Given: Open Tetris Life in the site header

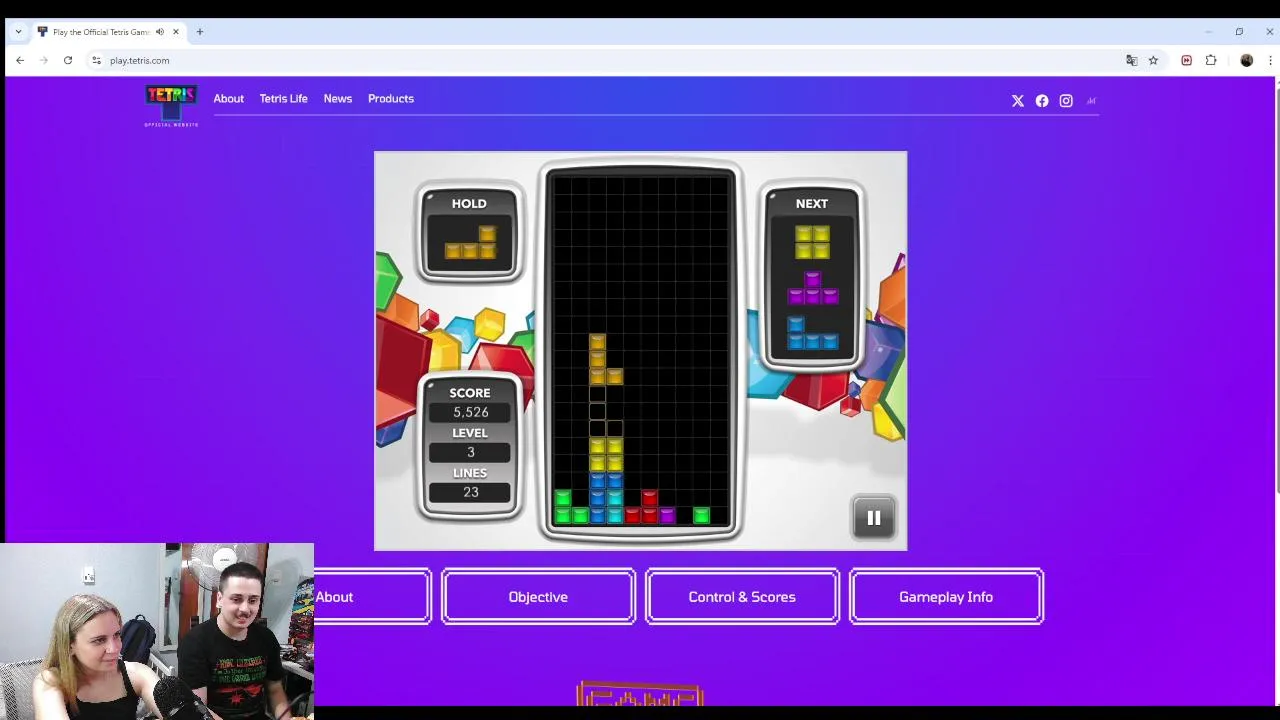Looking at the screenshot, I should pos(283,99).
